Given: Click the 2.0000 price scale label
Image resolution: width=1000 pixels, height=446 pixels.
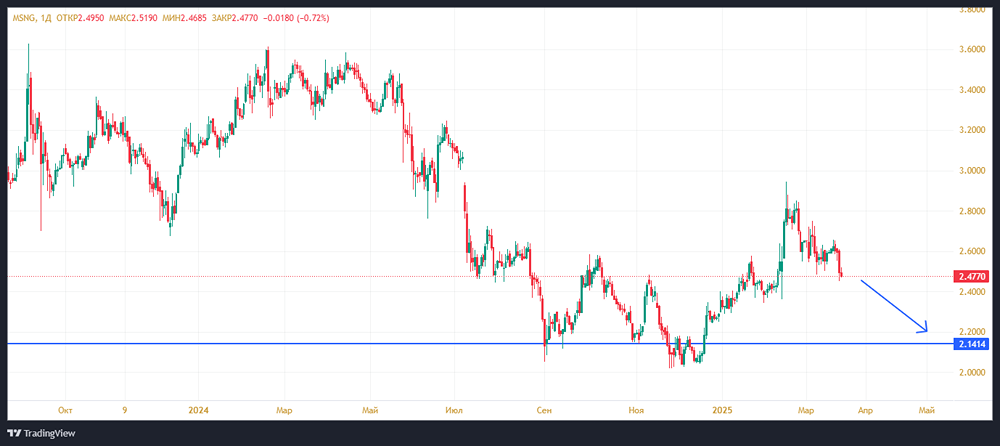Looking at the screenshot, I should [971, 372].
